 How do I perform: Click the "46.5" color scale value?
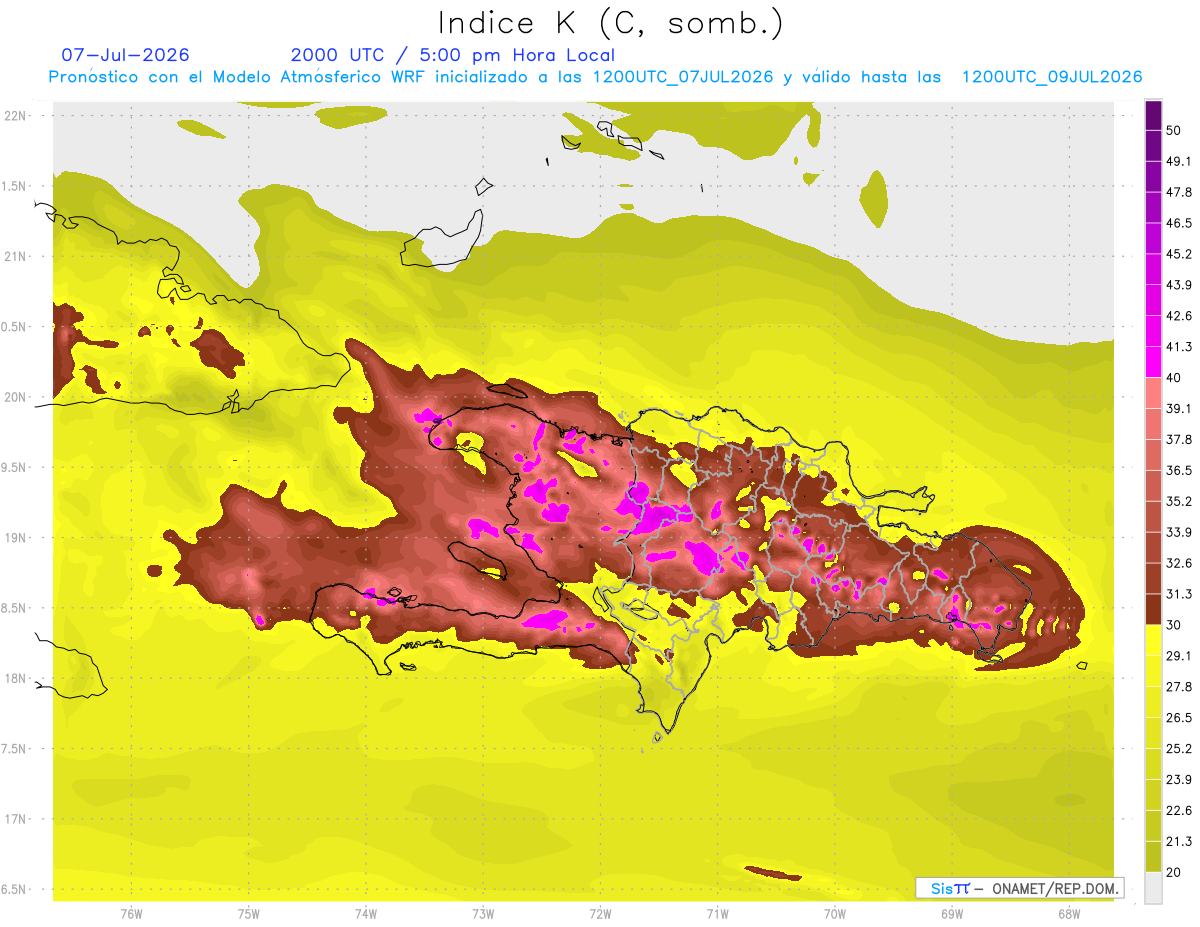point(1179,223)
